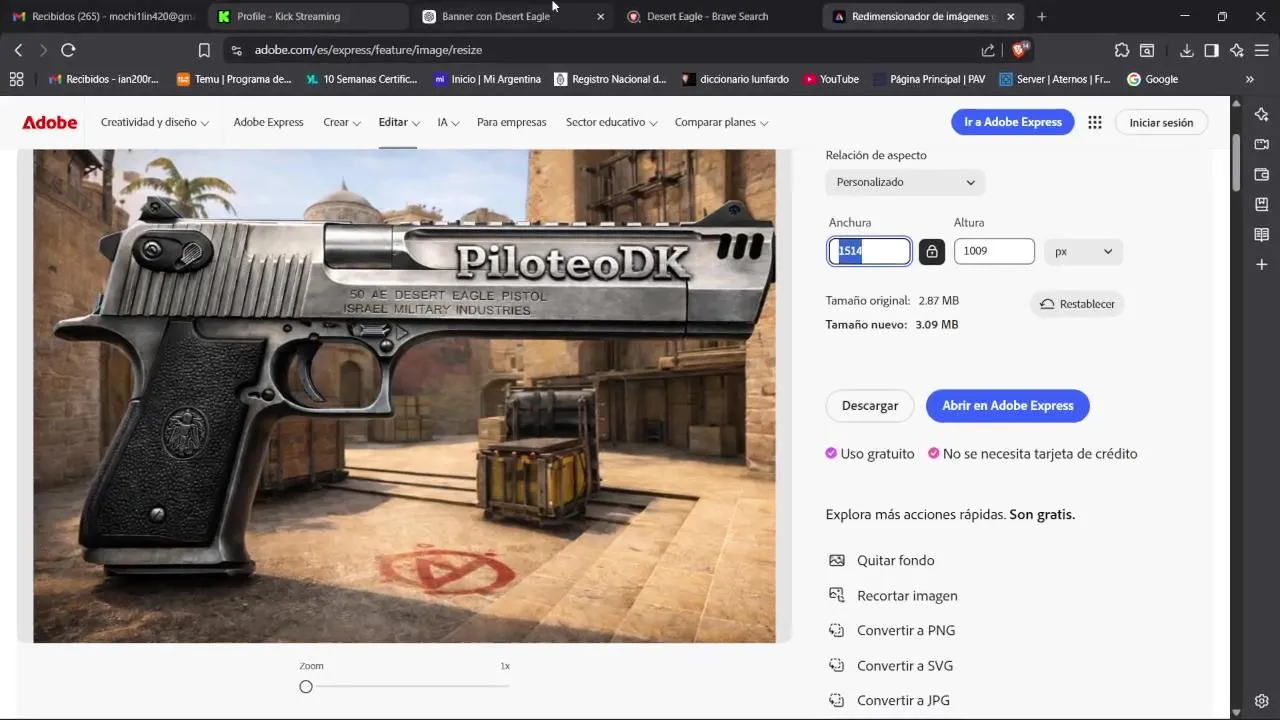Open Brave Talk video icon in sidebar
The image size is (1280, 720).
[x=1262, y=144]
